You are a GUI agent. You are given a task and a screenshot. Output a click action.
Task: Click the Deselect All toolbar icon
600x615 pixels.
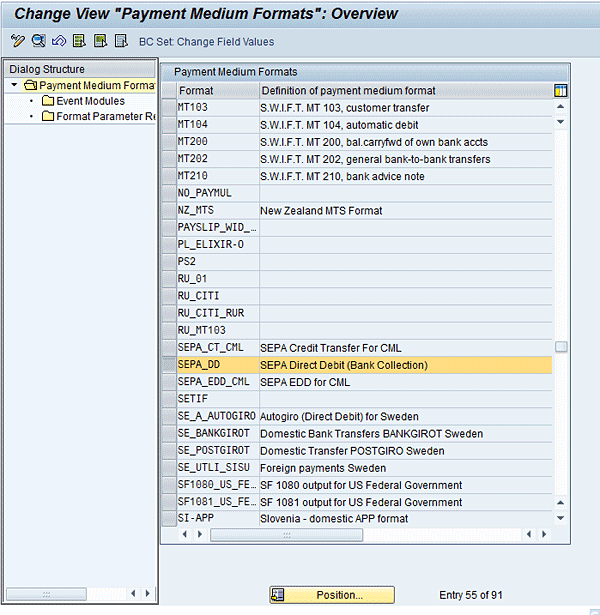tap(121, 41)
